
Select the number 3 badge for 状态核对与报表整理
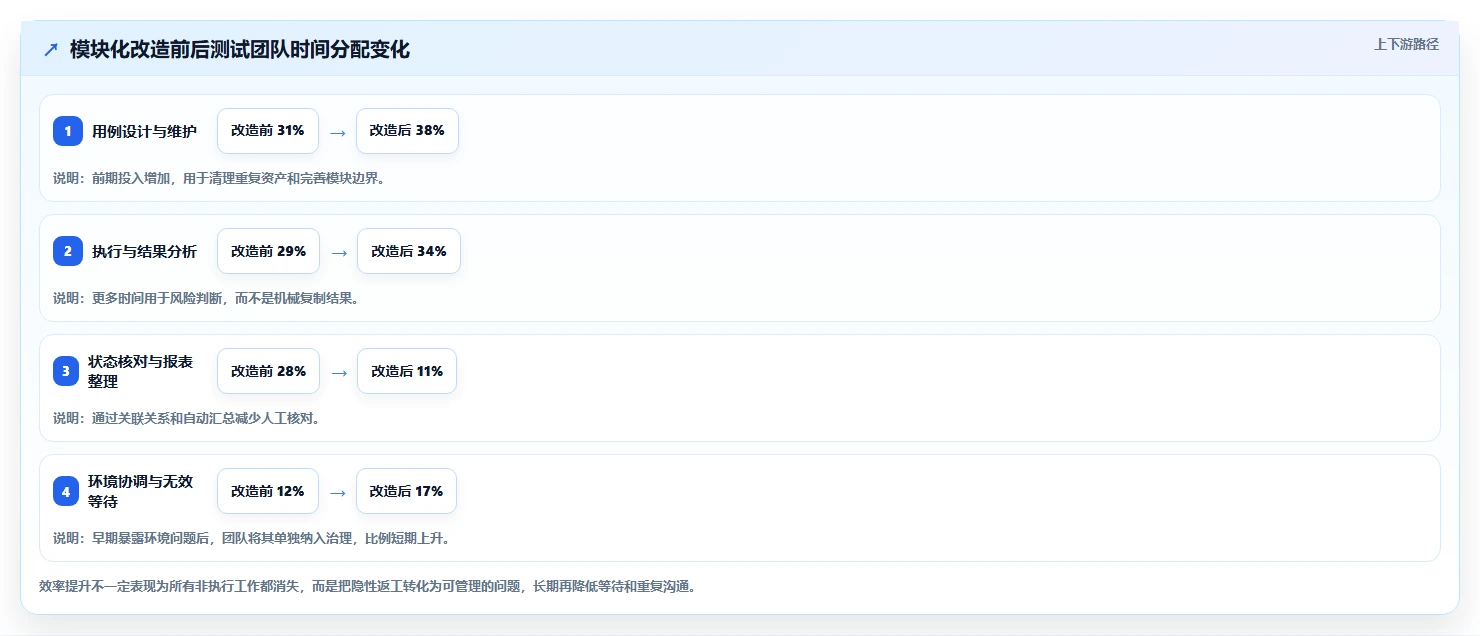tap(68, 371)
